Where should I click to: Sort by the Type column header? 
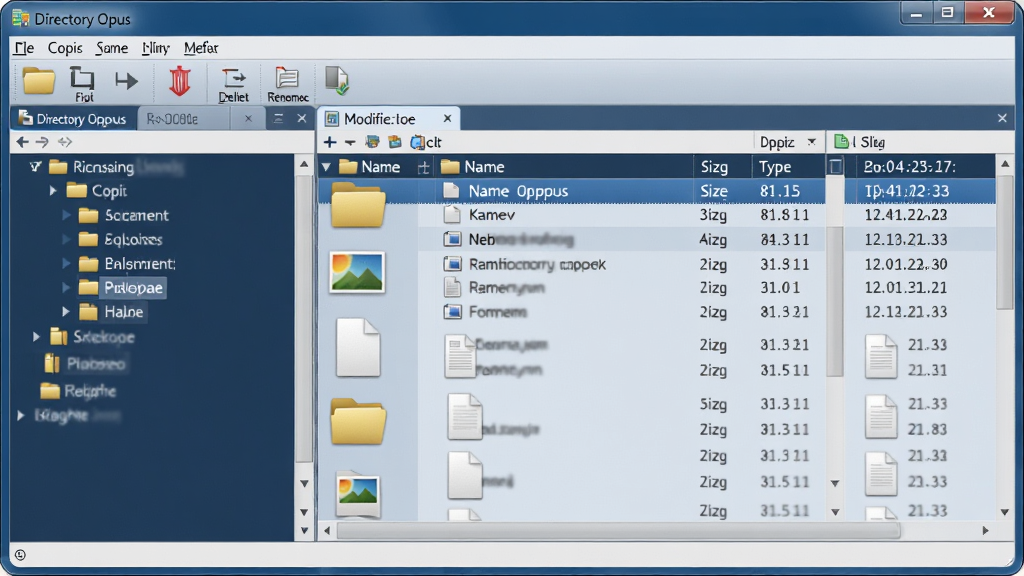pos(775,167)
